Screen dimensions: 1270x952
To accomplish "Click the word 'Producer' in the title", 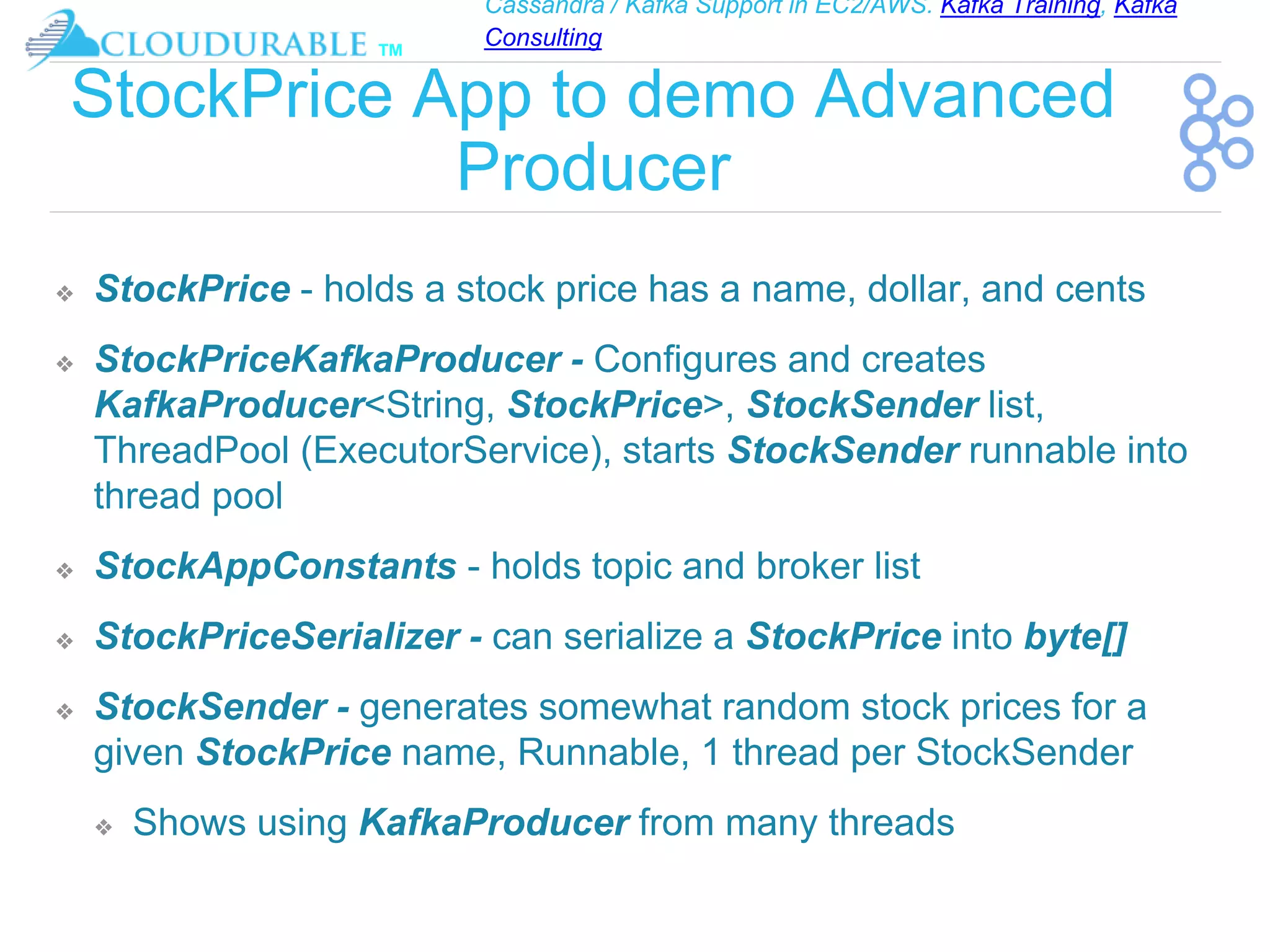I will [x=593, y=167].
